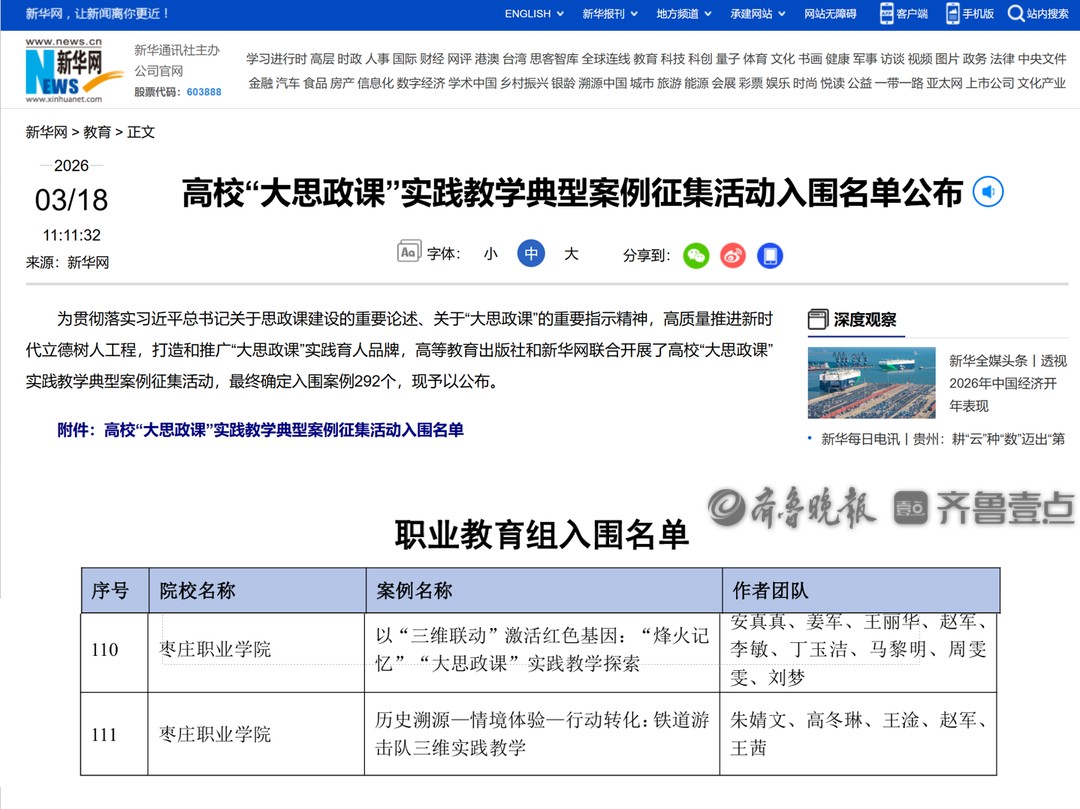Image resolution: width=1080 pixels, height=809 pixels.
Task: Open the 财经 navigation item
Action: click(x=432, y=59)
